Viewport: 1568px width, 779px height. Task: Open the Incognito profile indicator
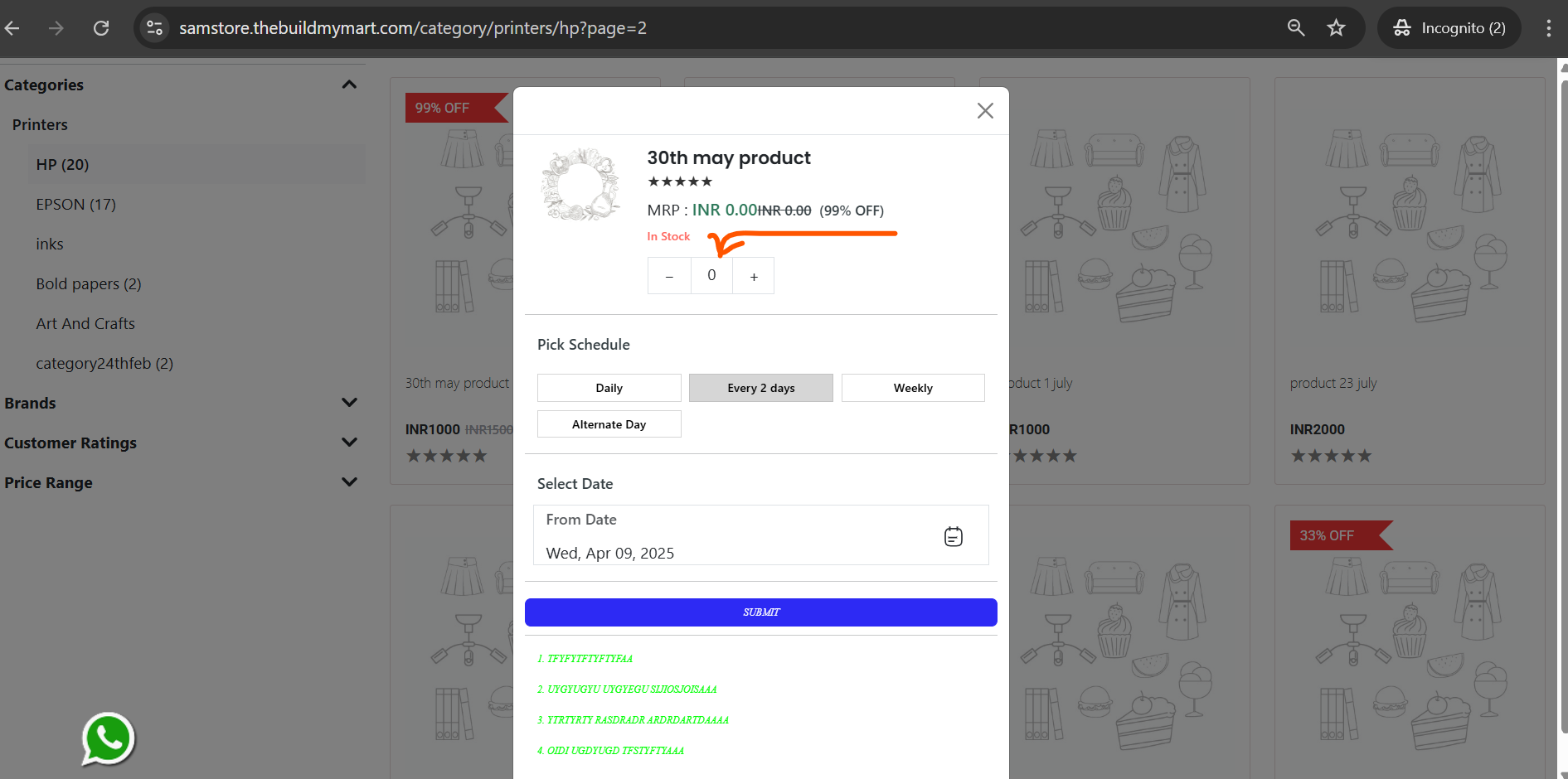[1449, 28]
